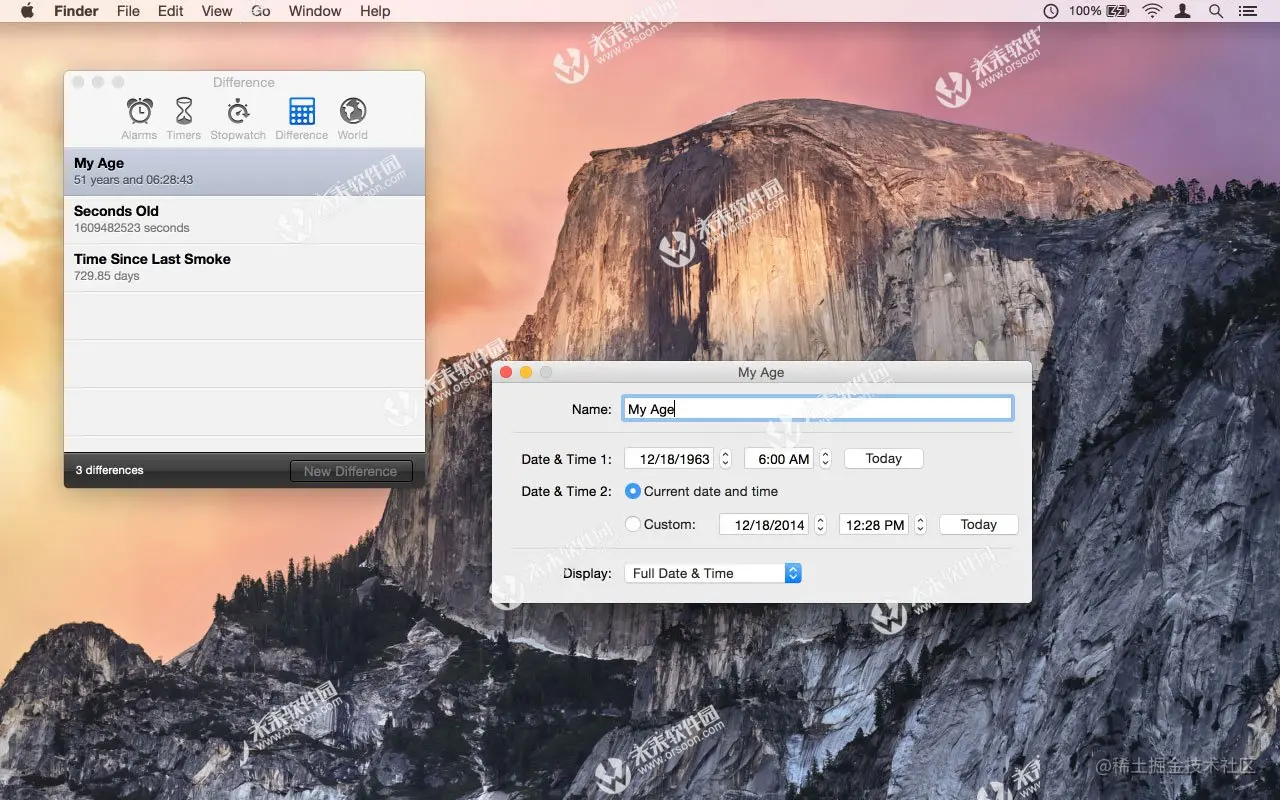Click the battery status icon
Image resolution: width=1280 pixels, height=800 pixels.
(1118, 11)
